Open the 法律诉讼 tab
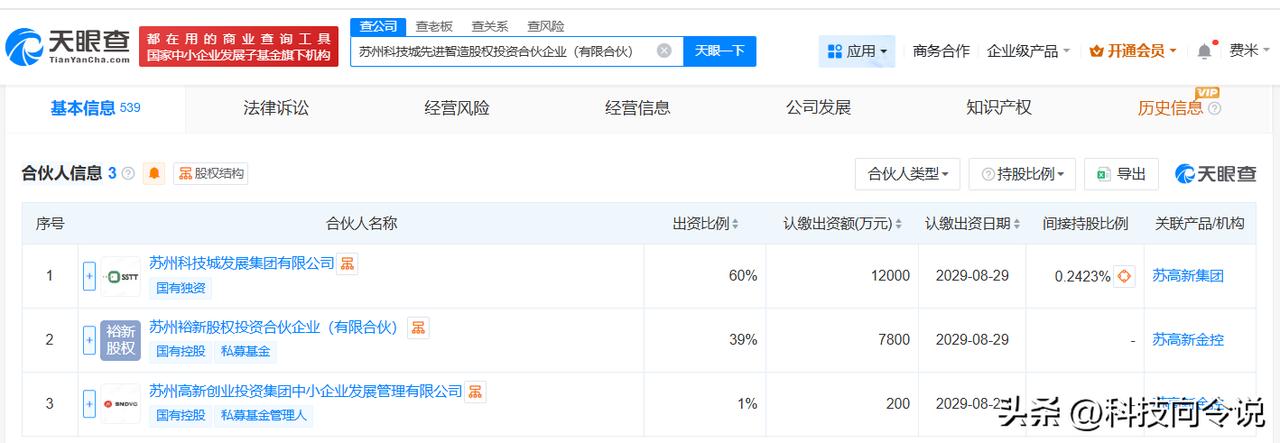Image resolution: width=1280 pixels, height=443 pixels. tap(276, 108)
